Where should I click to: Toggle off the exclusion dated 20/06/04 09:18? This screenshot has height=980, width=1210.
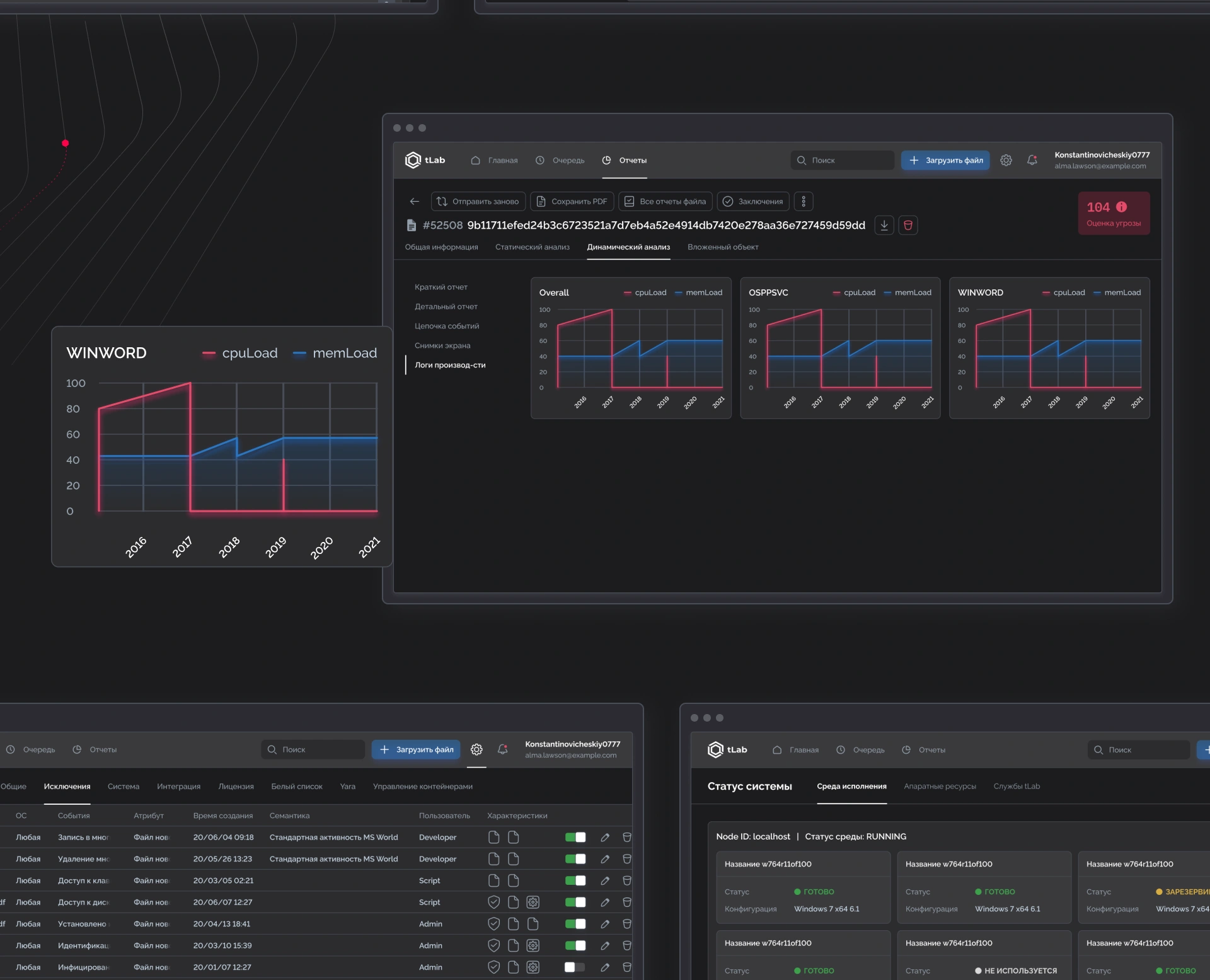[575, 838]
